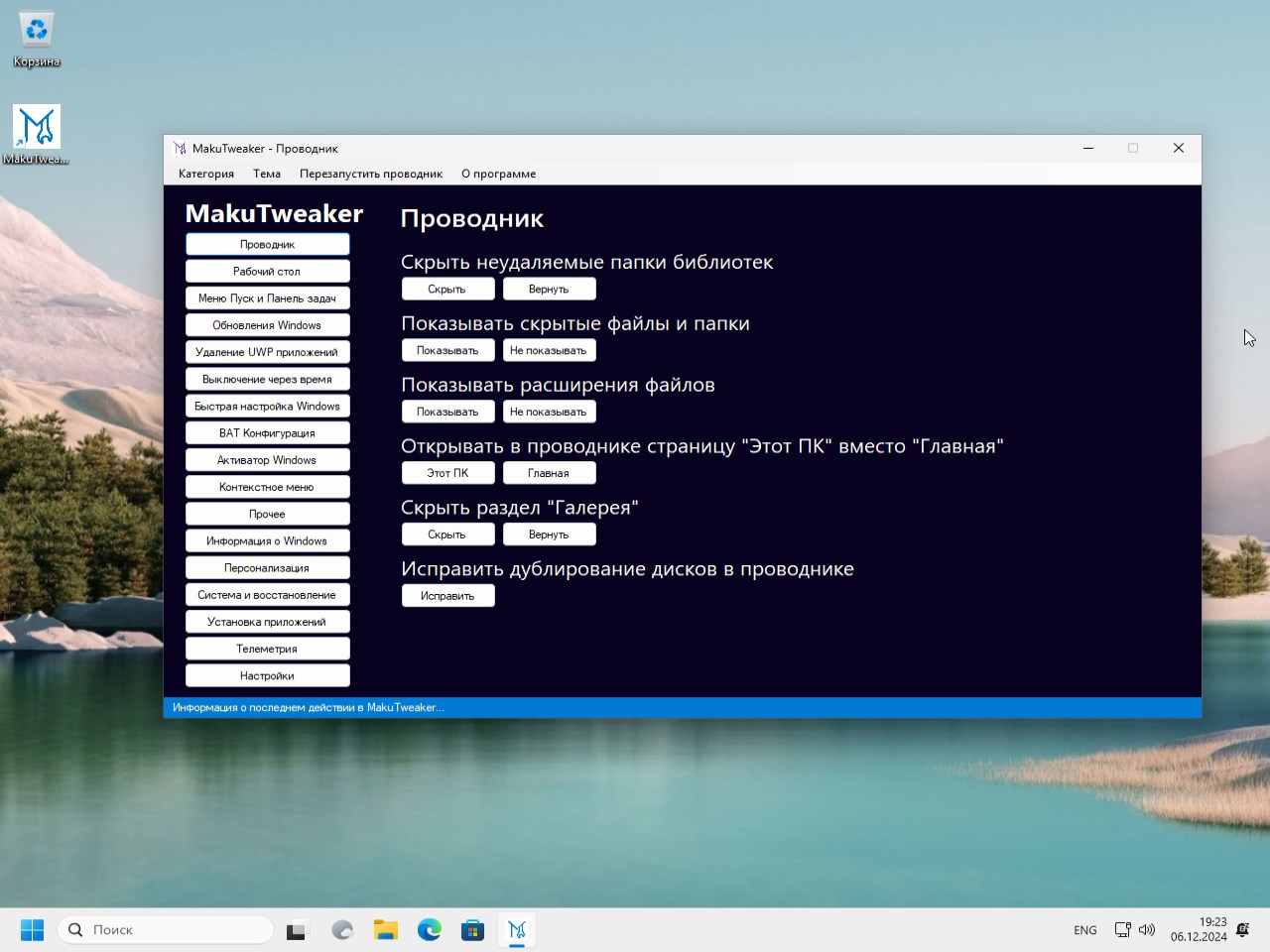
Task: Click the network icon in system tray
Action: pos(1122,930)
